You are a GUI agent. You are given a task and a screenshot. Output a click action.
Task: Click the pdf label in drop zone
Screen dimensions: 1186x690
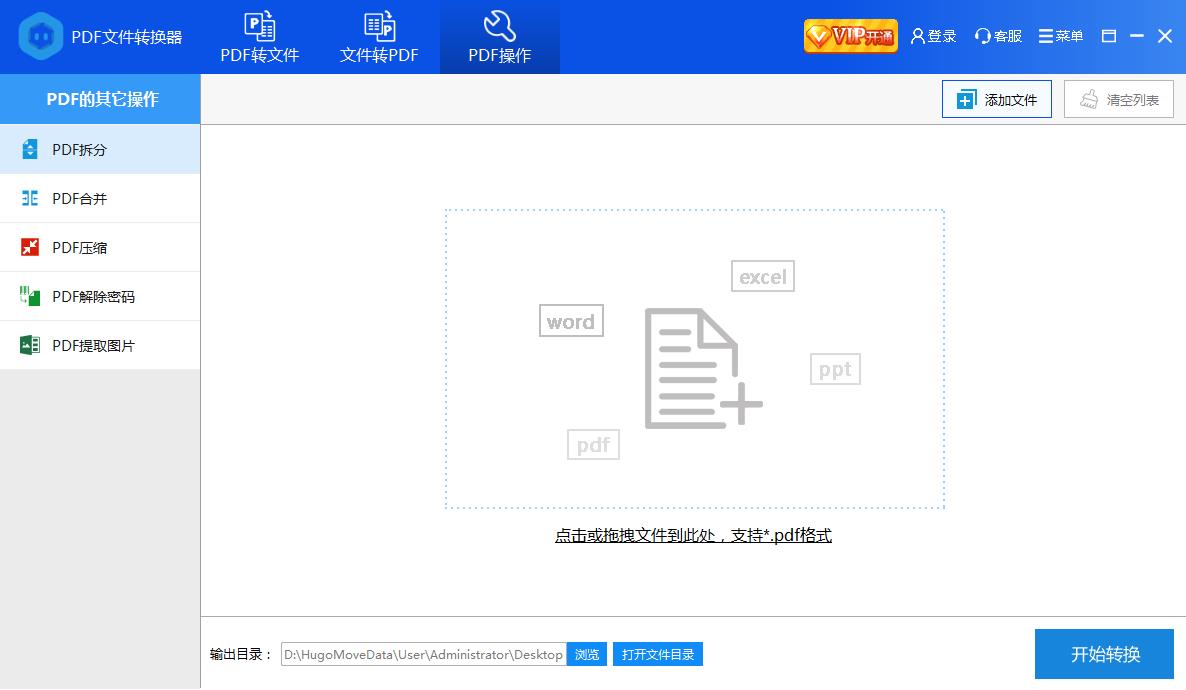coord(593,445)
